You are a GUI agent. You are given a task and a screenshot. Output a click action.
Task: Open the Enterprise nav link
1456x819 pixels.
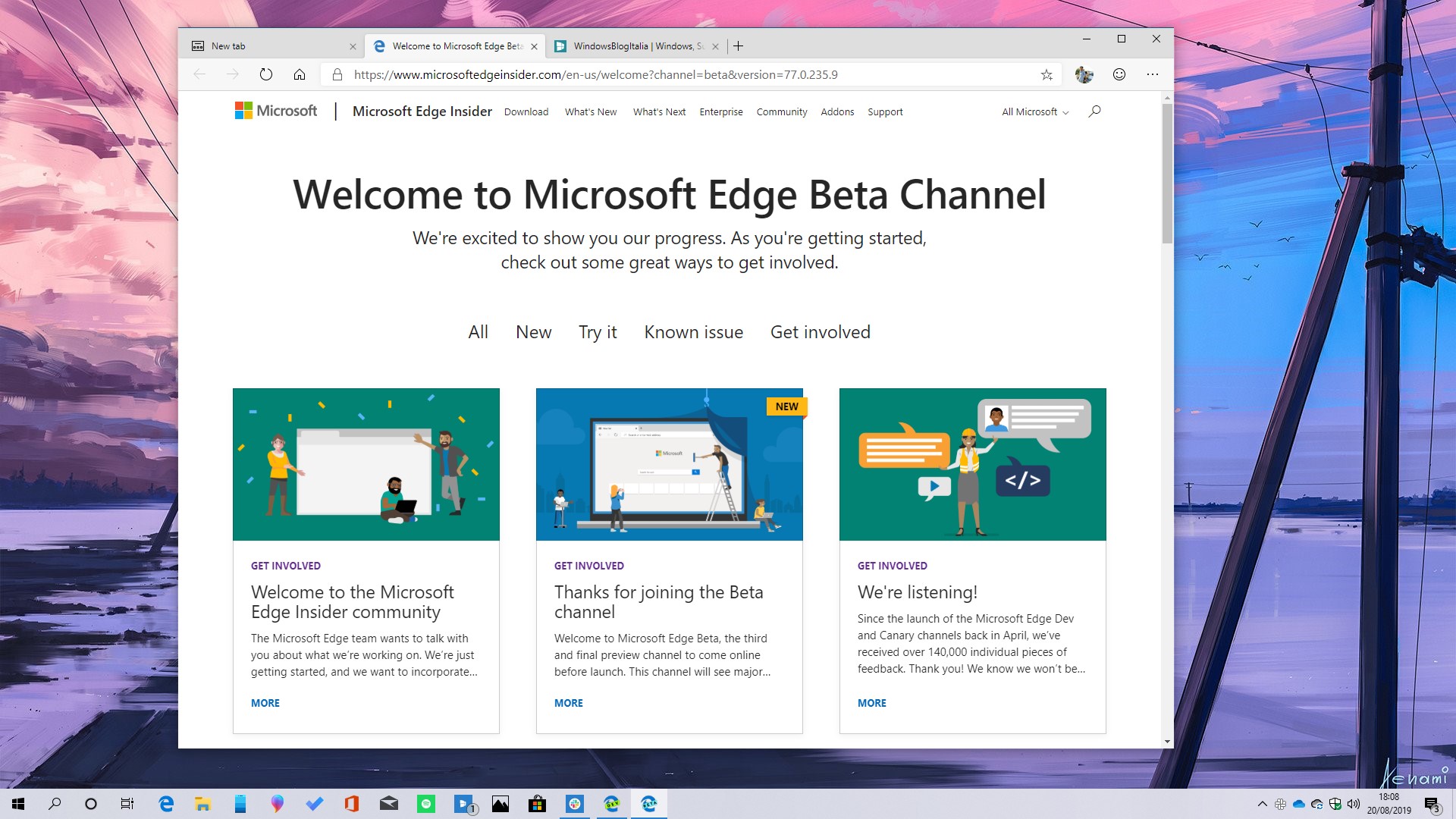pos(721,111)
